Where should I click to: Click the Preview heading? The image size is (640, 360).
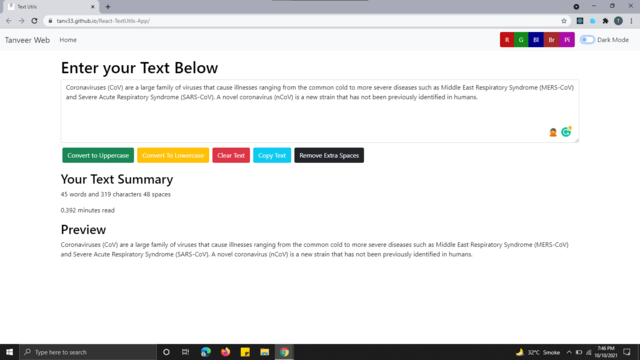click(x=83, y=229)
